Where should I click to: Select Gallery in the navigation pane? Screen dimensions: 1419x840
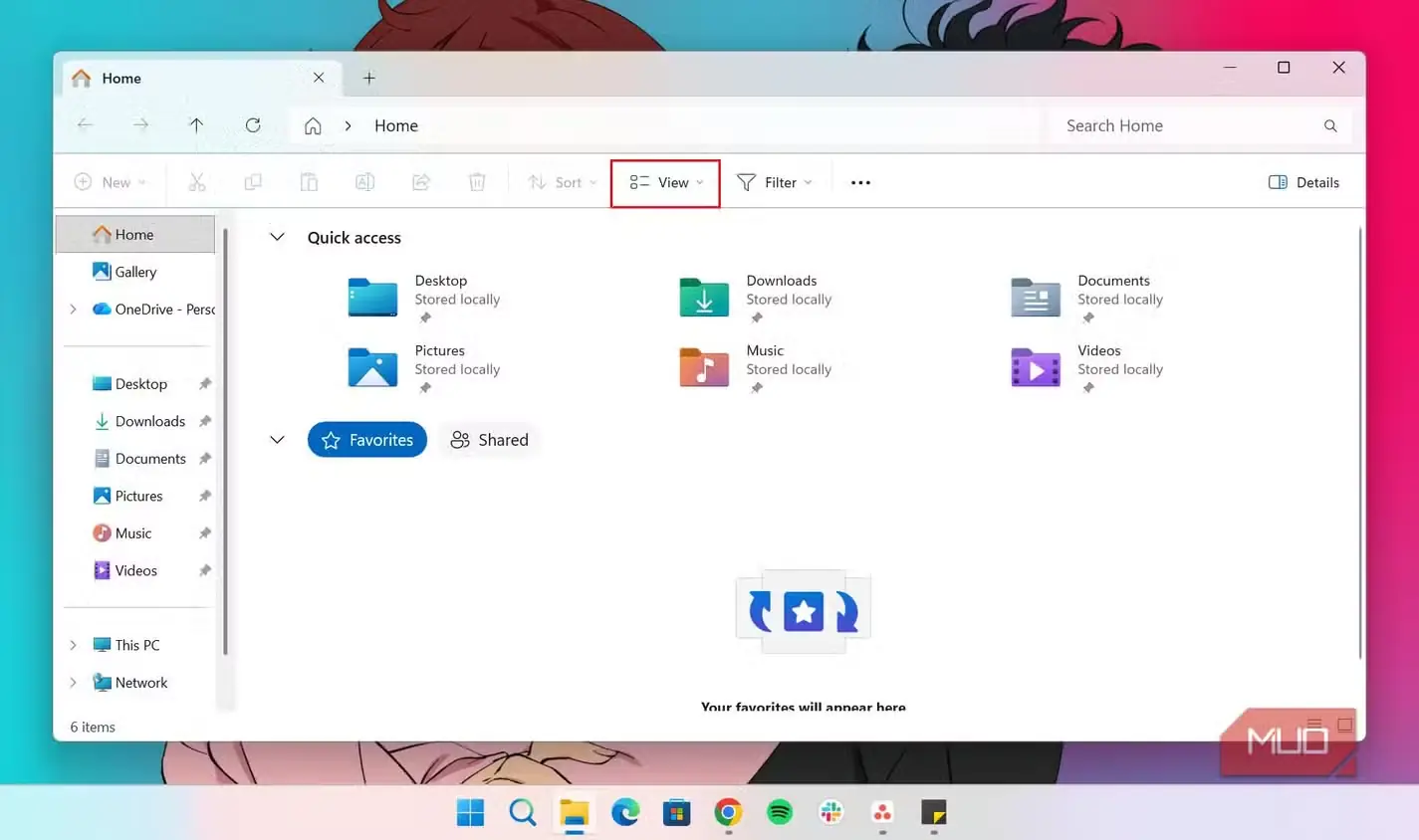click(x=135, y=272)
